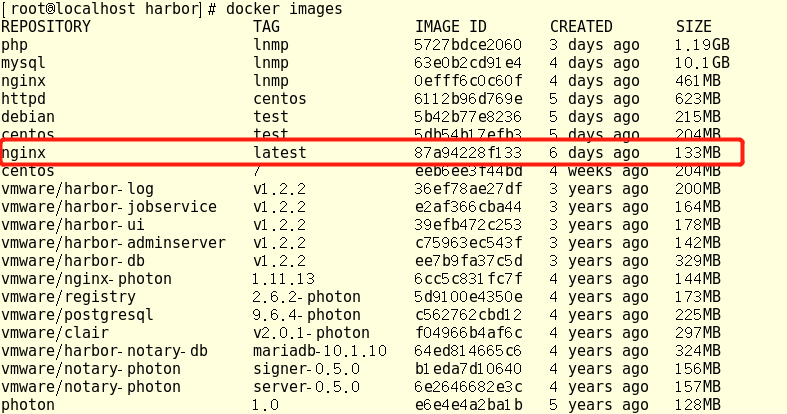
Task: Select the mysql repository name
Action: [23, 62]
